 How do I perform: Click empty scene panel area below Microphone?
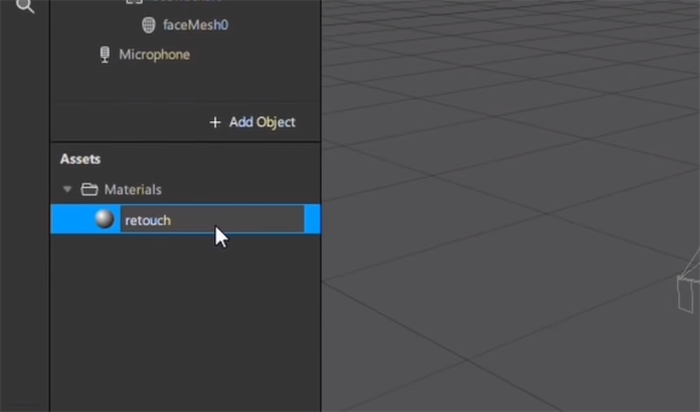tap(185, 85)
